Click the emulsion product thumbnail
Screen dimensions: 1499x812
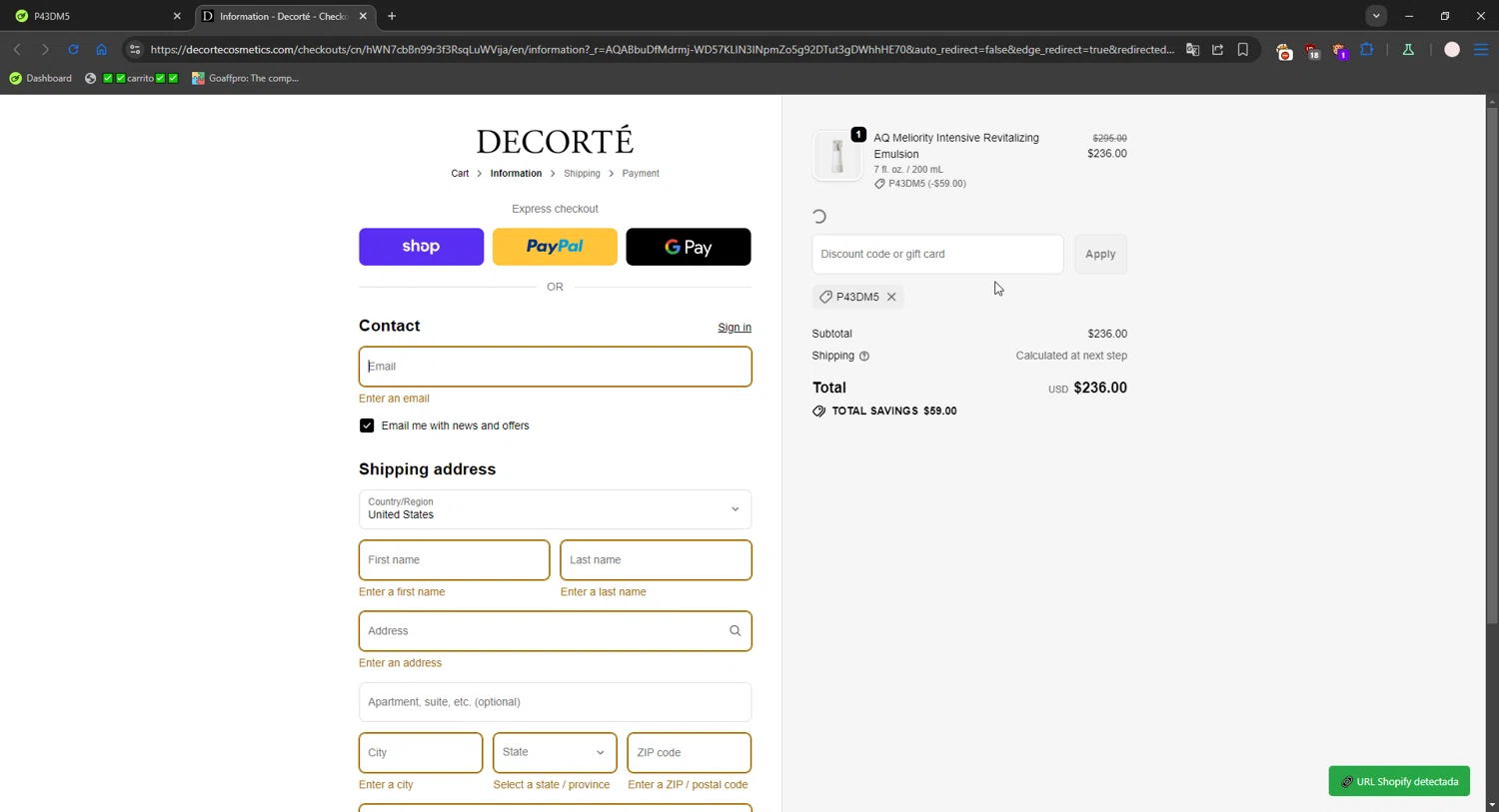(837, 156)
